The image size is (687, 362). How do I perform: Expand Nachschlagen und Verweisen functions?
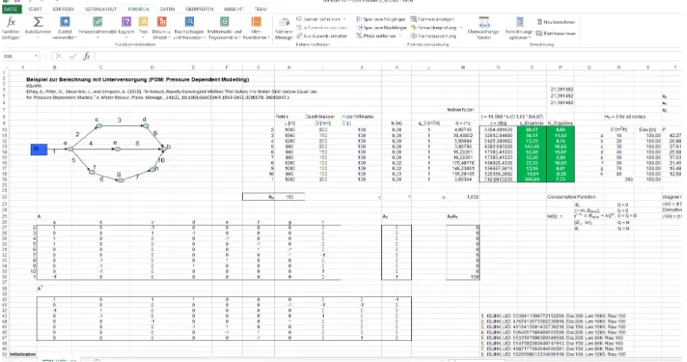click(x=189, y=28)
